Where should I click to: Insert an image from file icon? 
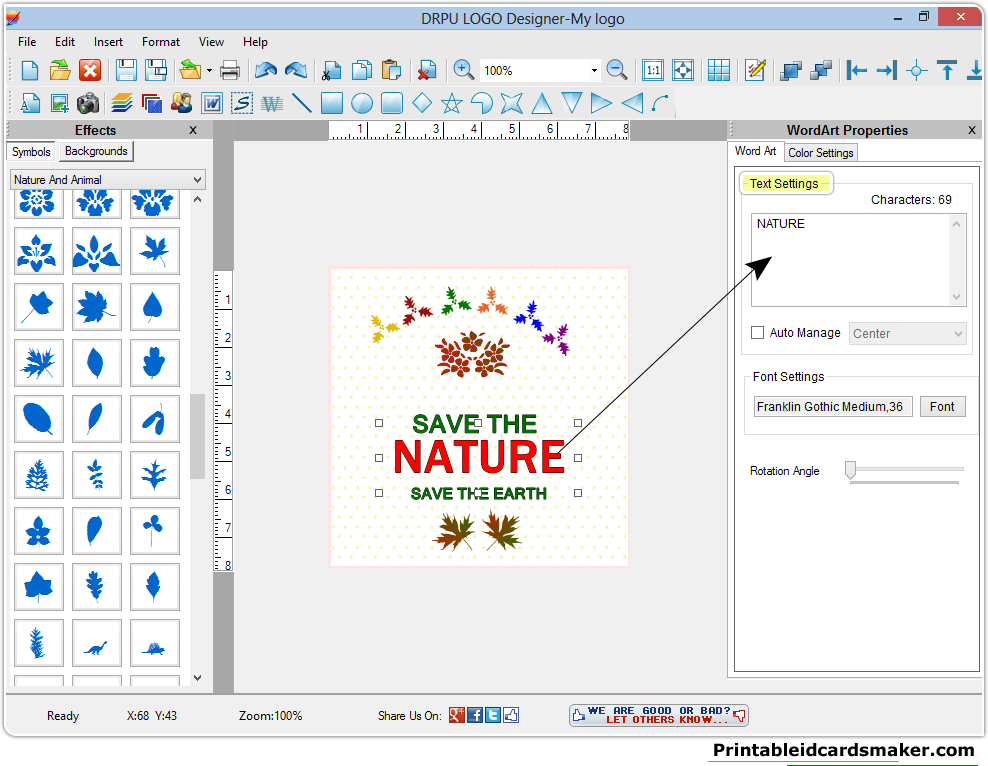(x=60, y=103)
